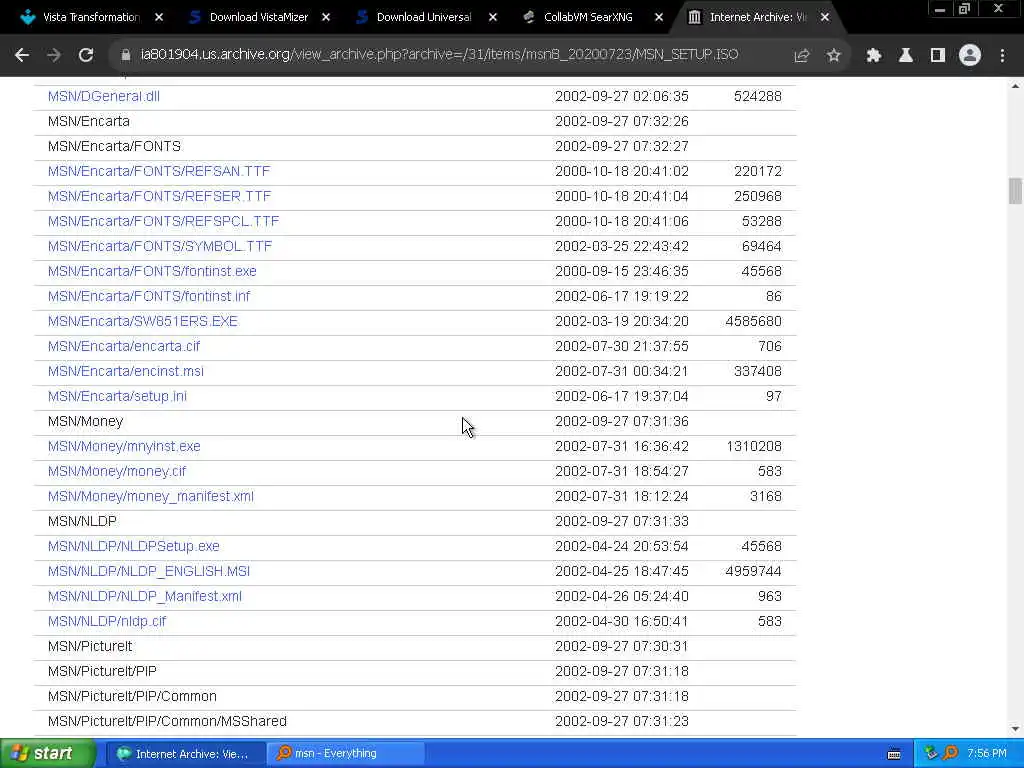Click the Chrome labs flask icon
Viewport: 1024px width, 768px height.
906,56
